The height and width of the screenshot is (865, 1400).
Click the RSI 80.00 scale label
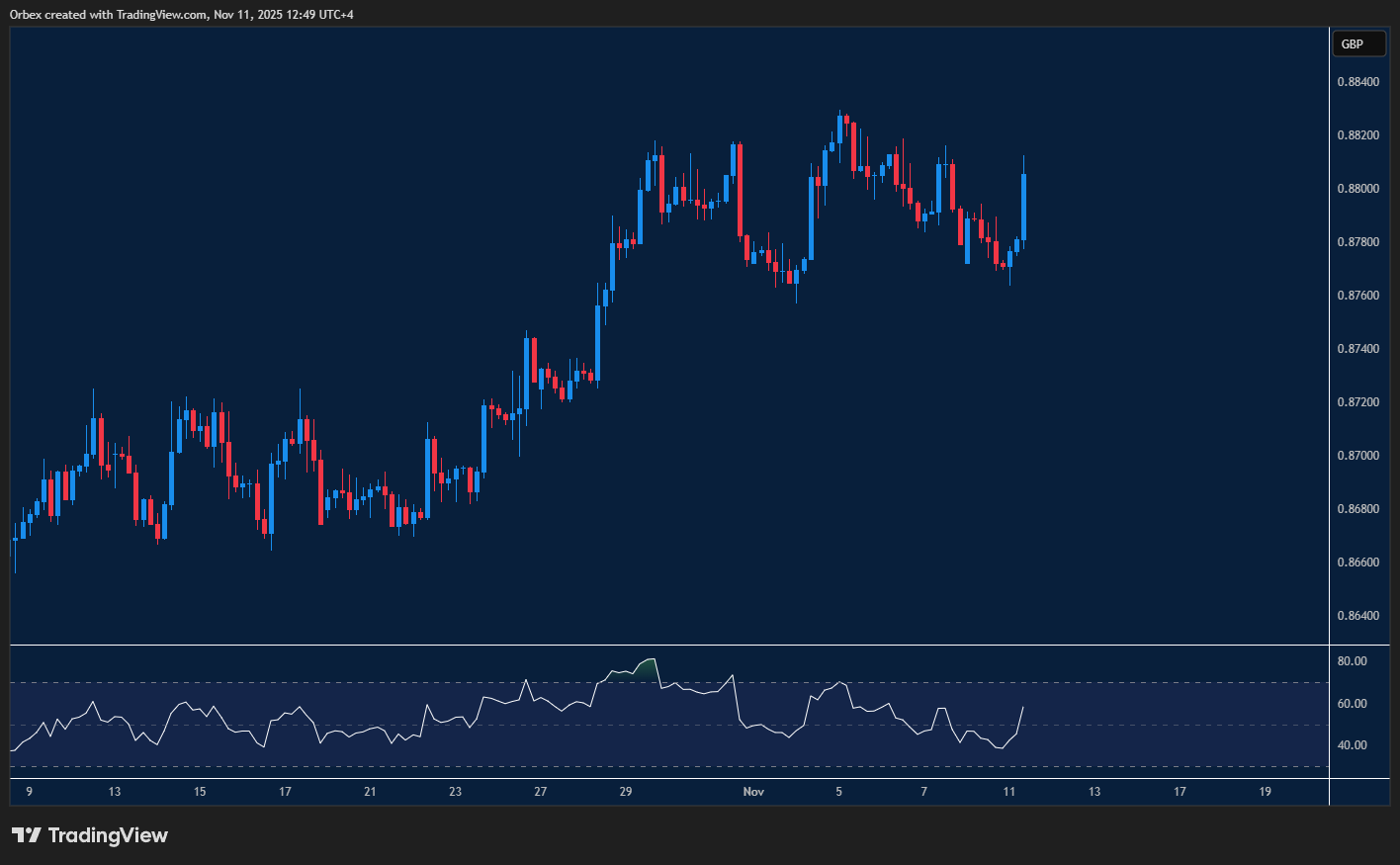point(1352,661)
